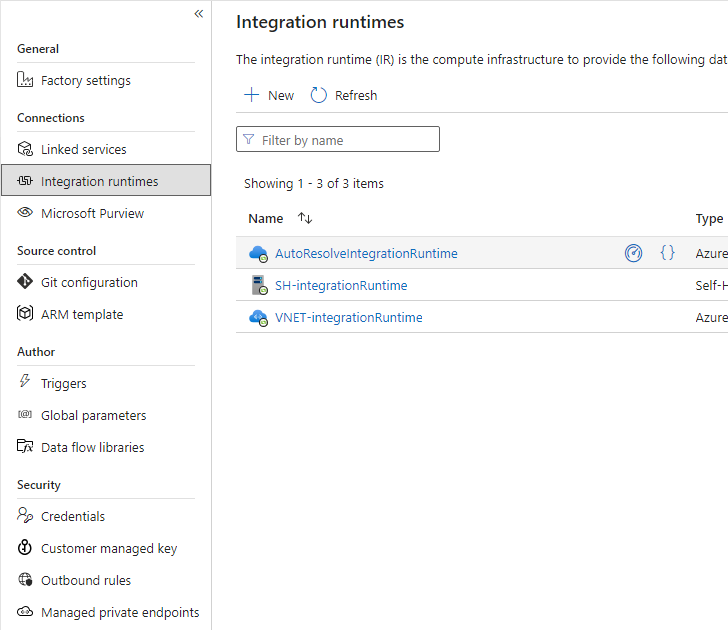728x630 pixels.
Task: Create a New integration runtime
Action: pos(269,95)
